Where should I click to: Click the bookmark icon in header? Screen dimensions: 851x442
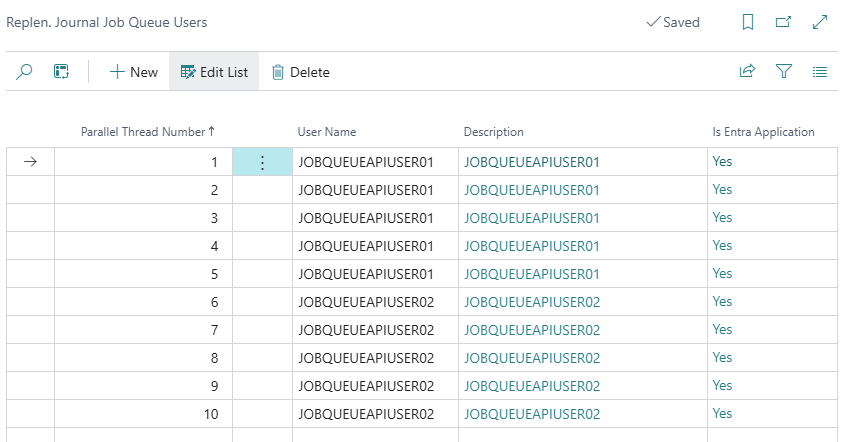coord(748,22)
